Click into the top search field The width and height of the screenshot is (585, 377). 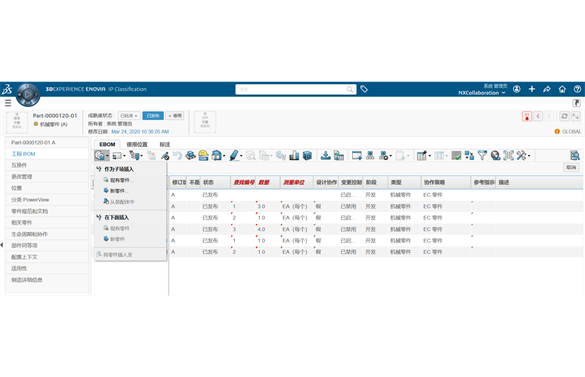pyautogui.click(x=295, y=89)
